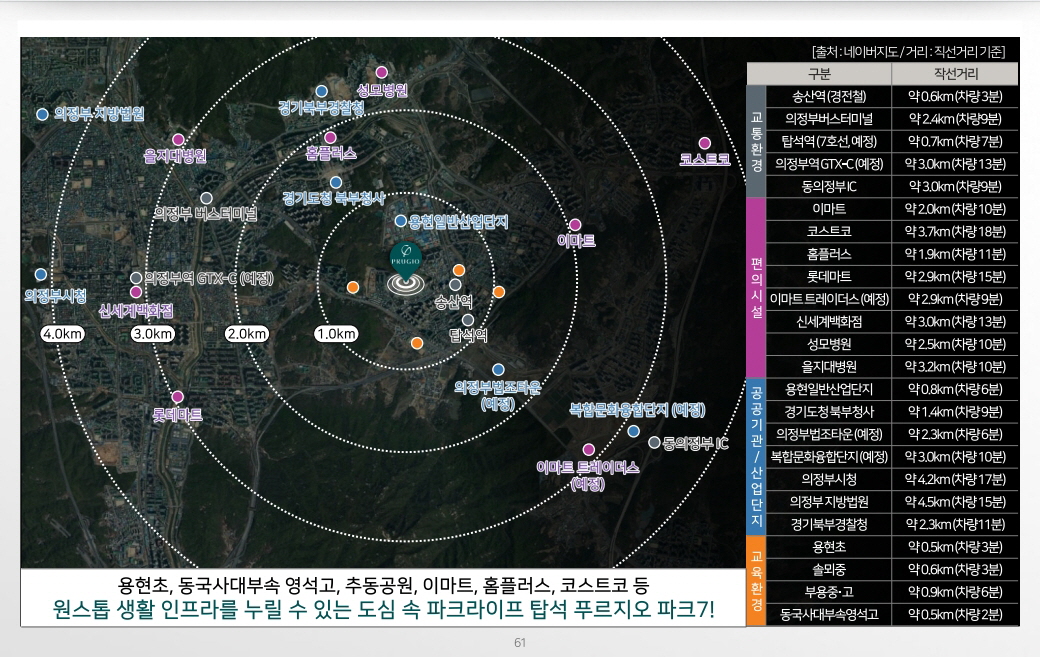The image size is (1040, 657).
Task: Select the 편의시설 magenta category bar
Action: click(756, 287)
